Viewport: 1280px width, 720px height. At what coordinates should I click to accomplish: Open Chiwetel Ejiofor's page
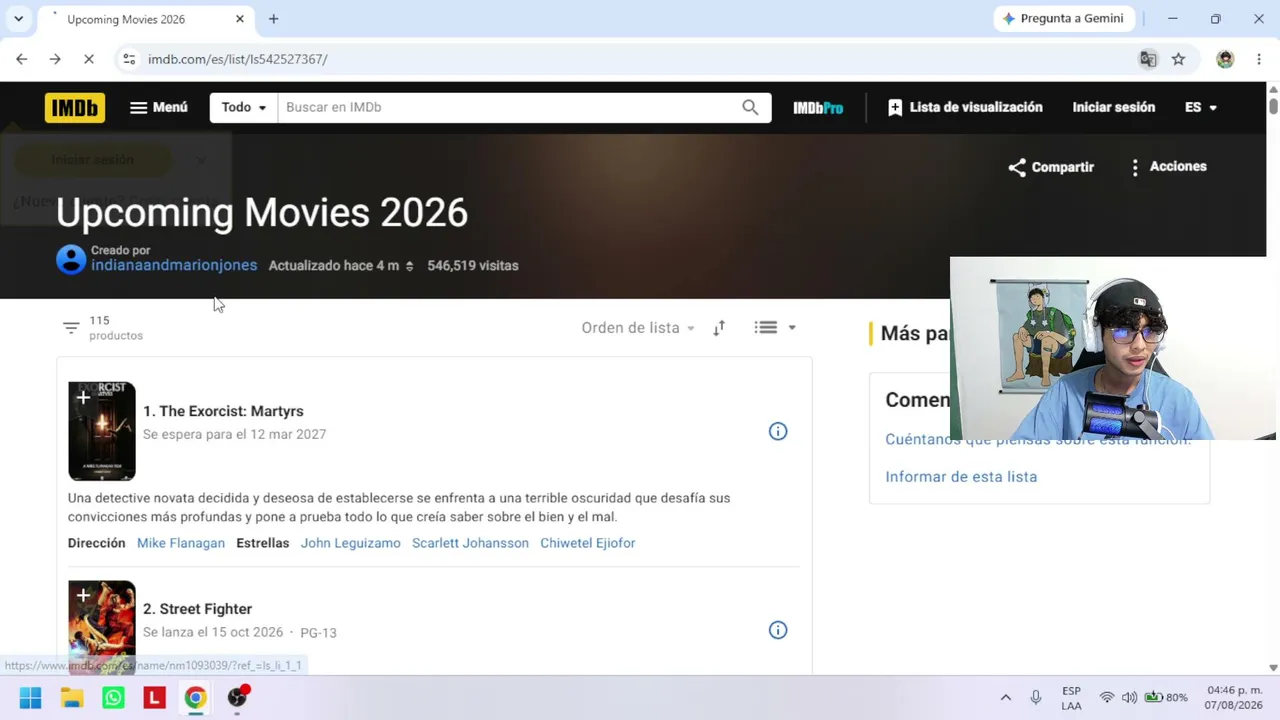(588, 543)
